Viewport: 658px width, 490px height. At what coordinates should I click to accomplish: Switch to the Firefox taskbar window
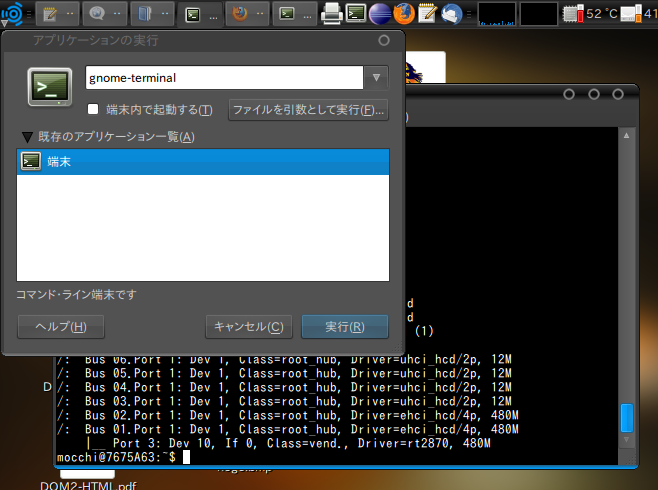coord(248,14)
